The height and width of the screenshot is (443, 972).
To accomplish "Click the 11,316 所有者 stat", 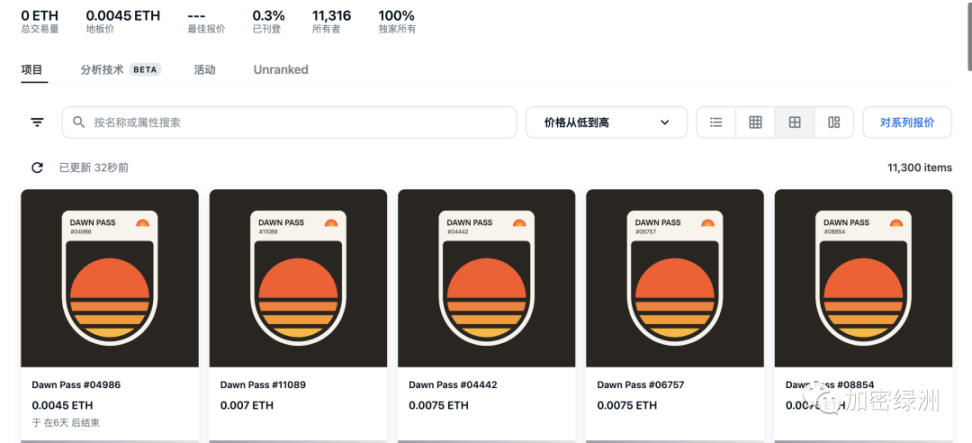I will (x=332, y=22).
